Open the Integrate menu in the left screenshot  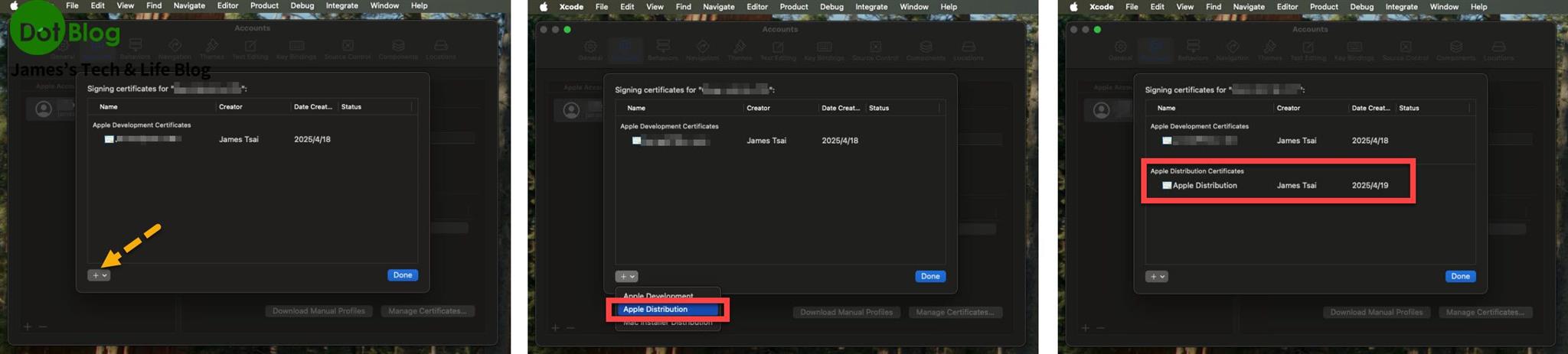341,5
